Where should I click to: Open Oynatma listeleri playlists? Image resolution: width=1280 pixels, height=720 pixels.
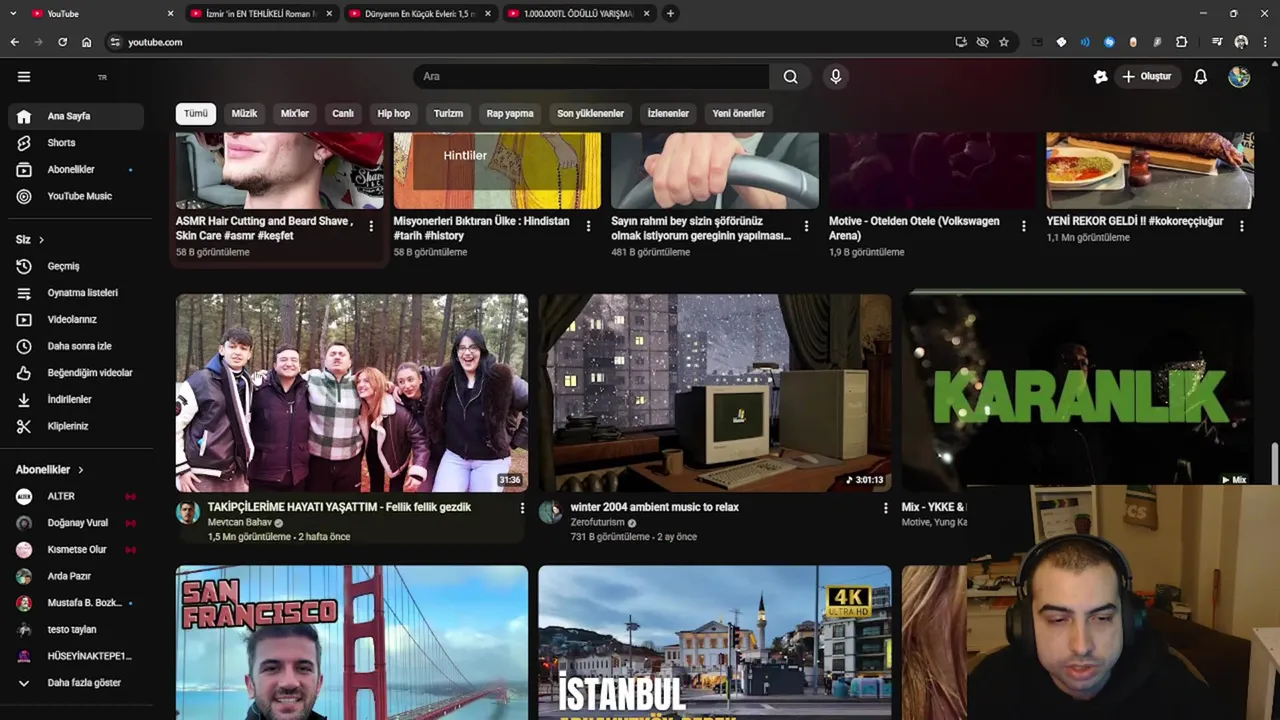(x=76, y=293)
